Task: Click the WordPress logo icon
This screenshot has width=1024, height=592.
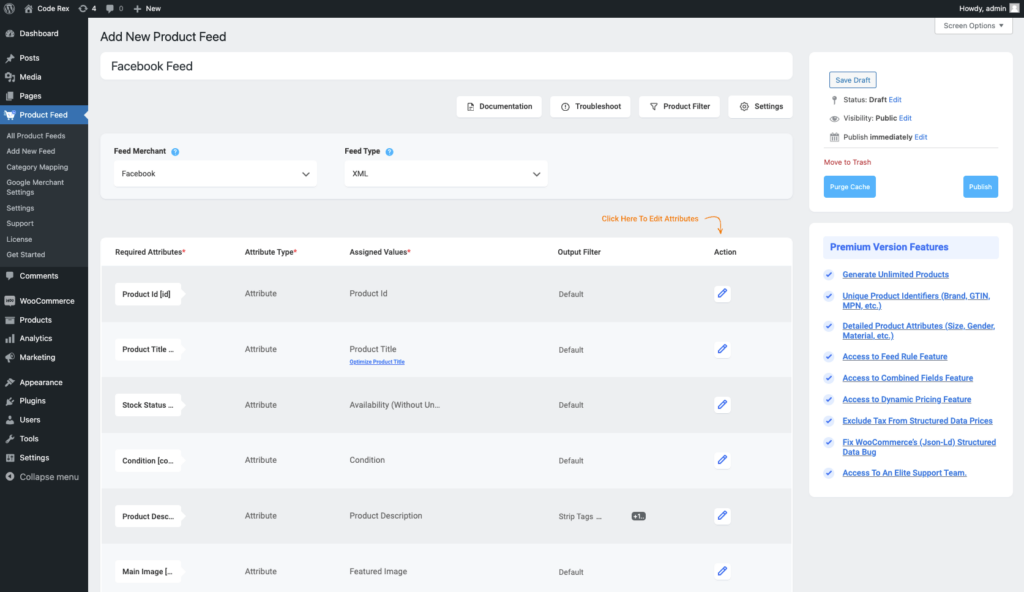Action: point(10,8)
